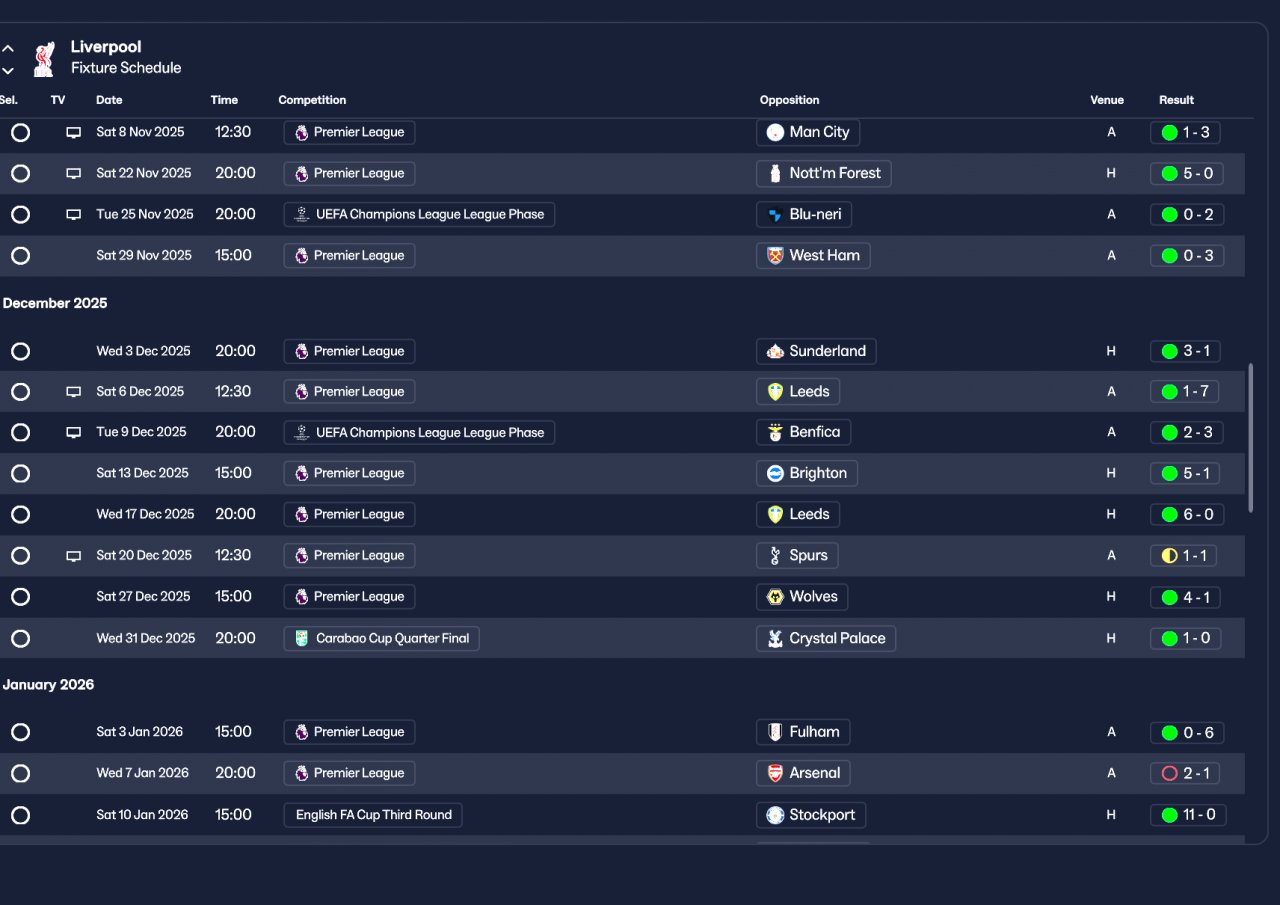The height and width of the screenshot is (905, 1280).
Task: Sort by the Competition column header
Action: [312, 100]
